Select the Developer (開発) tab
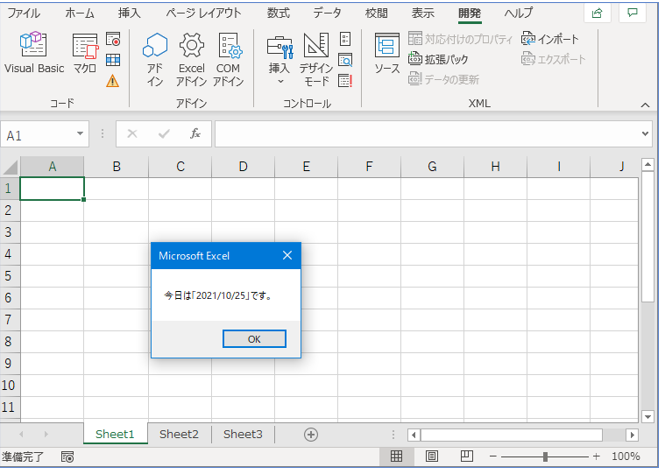This screenshot has width=663, height=471. [x=469, y=13]
